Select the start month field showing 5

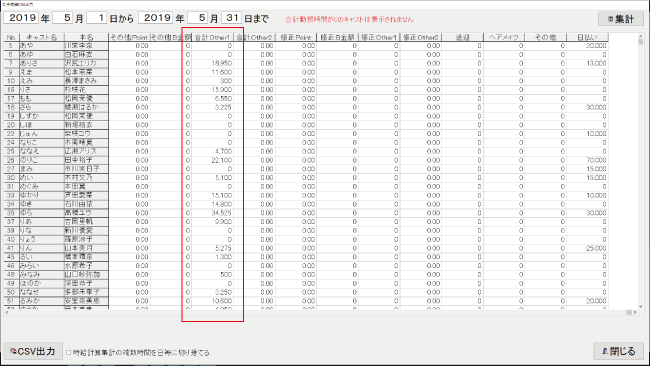coord(63,18)
